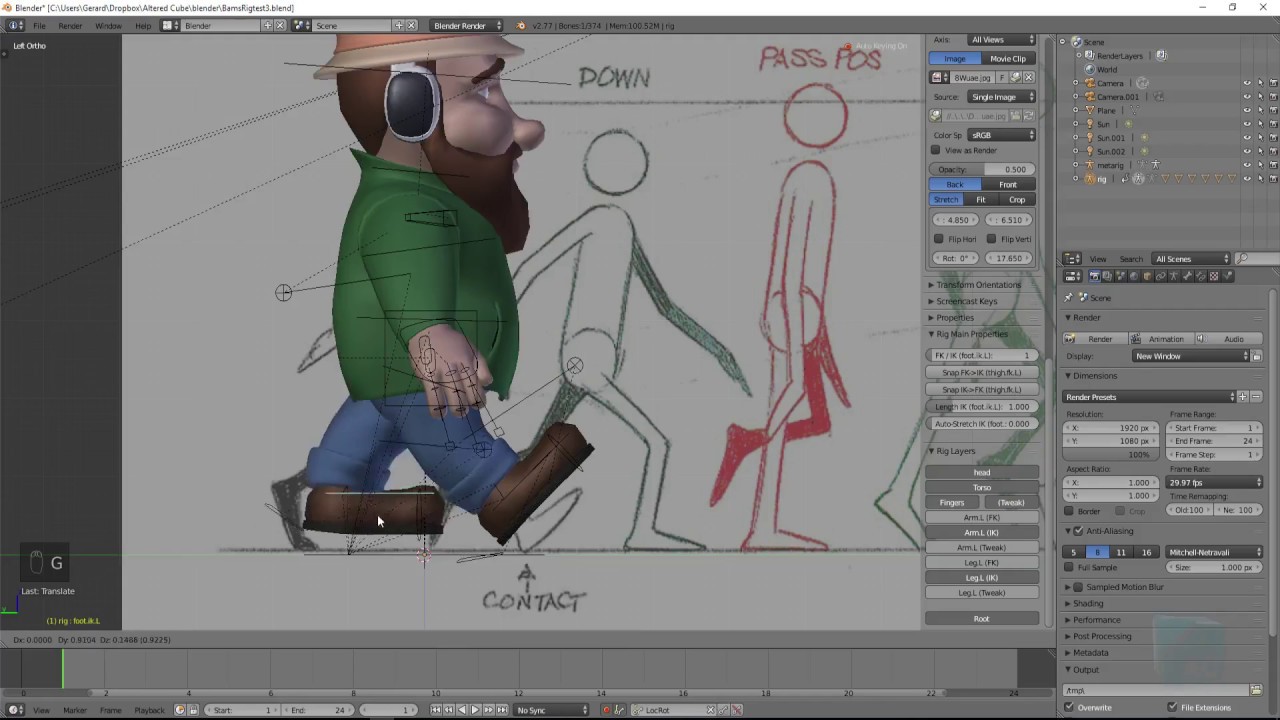Click the delete keyframes icon in timeline
1280x720 pixels.
tap(737, 710)
